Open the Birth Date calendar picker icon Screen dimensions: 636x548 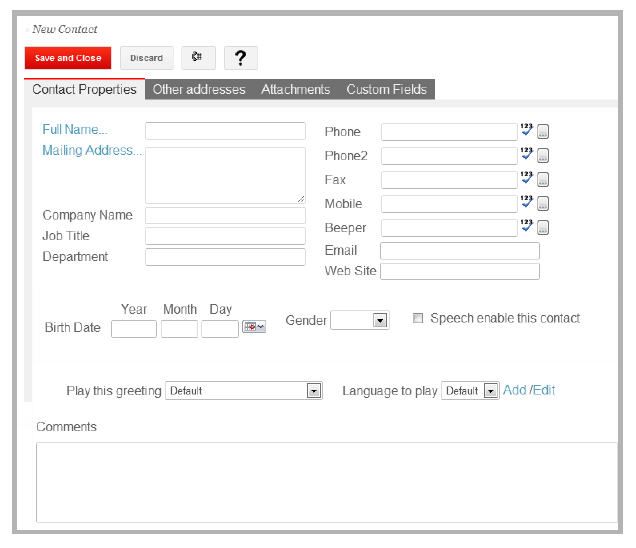tap(254, 327)
